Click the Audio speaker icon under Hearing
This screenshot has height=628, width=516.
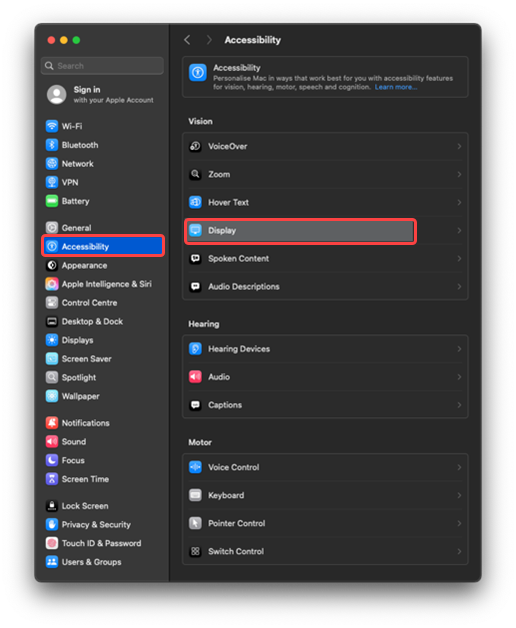[x=195, y=377]
